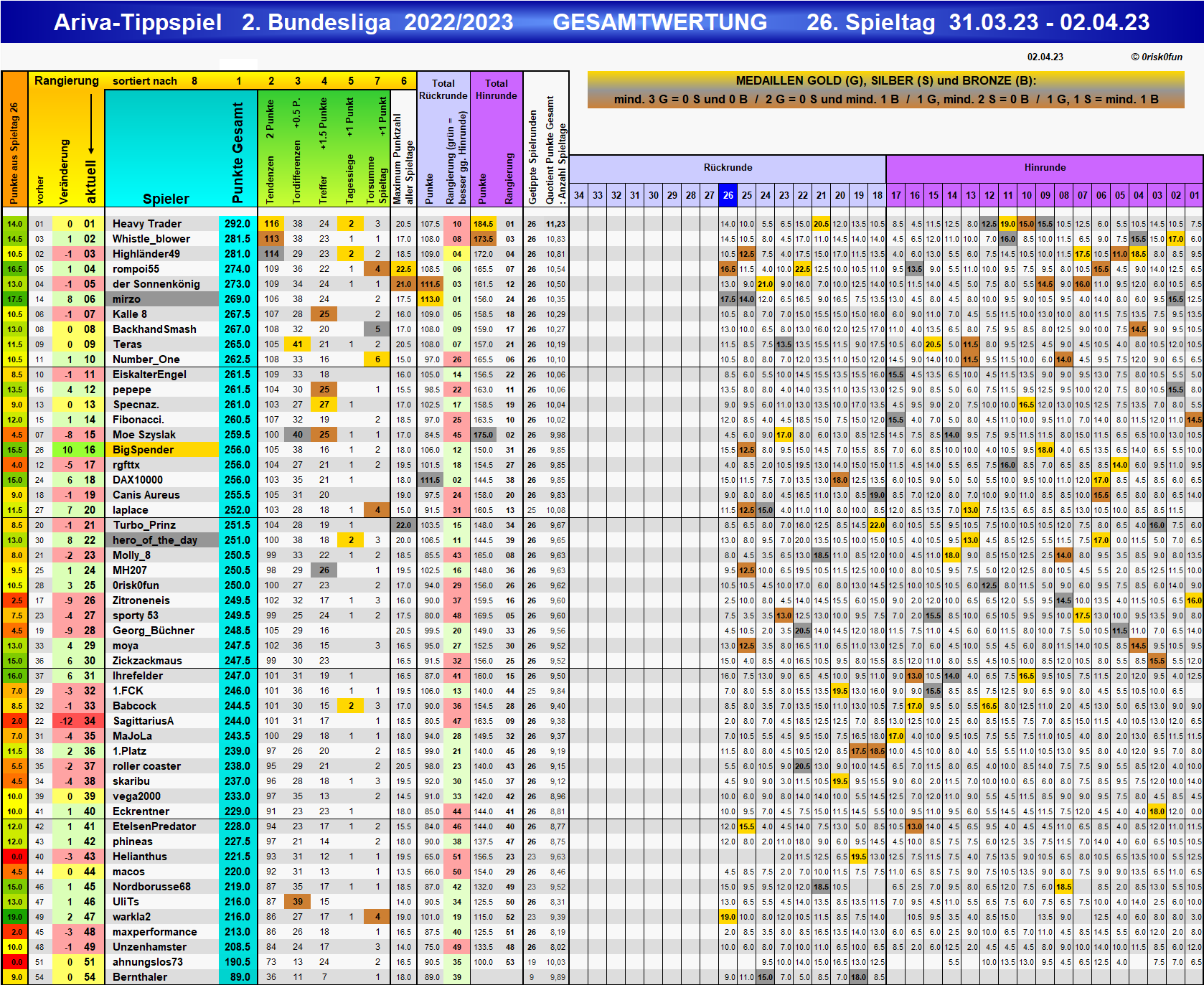Click the Hinrunde matchday section header
This screenshot has width=1204, height=985.
[x=1045, y=167]
